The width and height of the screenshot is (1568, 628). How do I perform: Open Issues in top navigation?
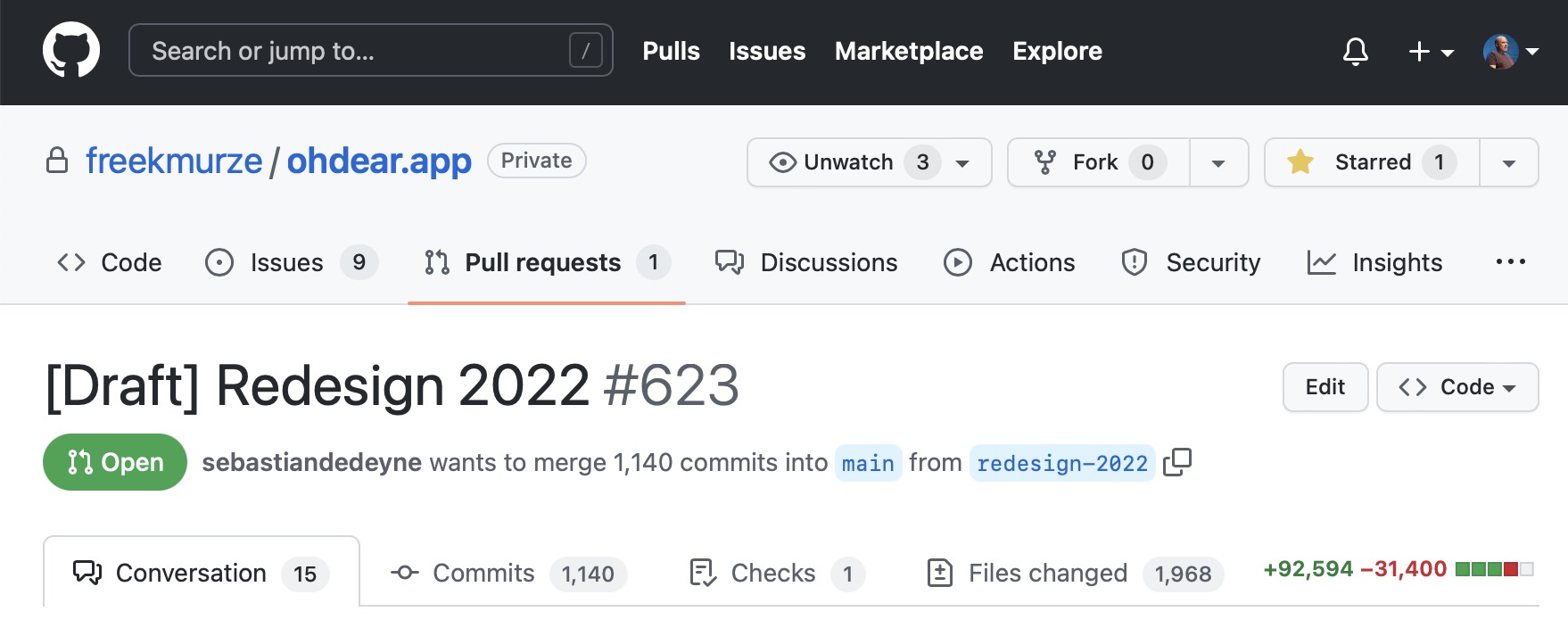pyautogui.click(x=767, y=51)
